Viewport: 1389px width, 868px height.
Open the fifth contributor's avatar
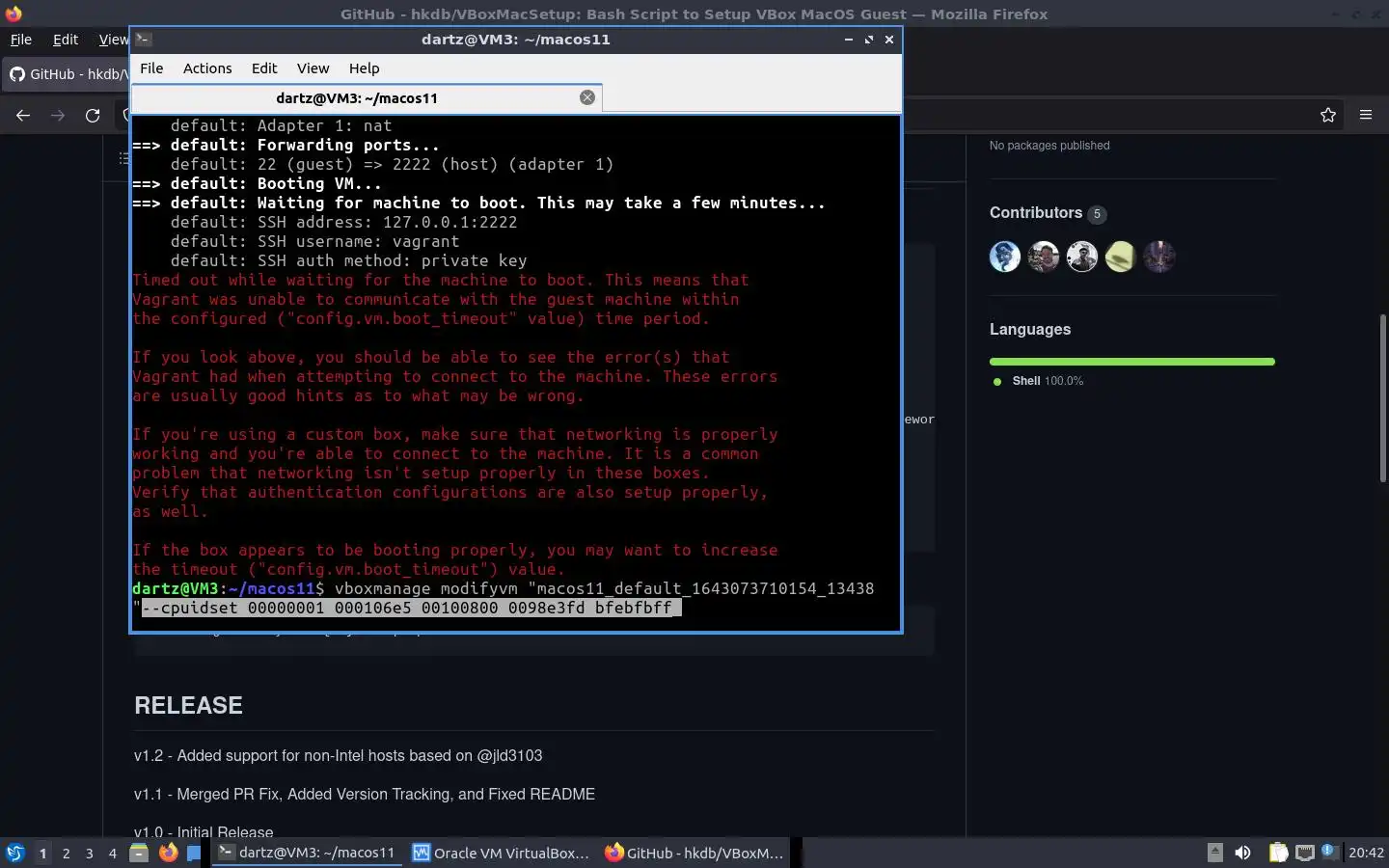coord(1159,257)
